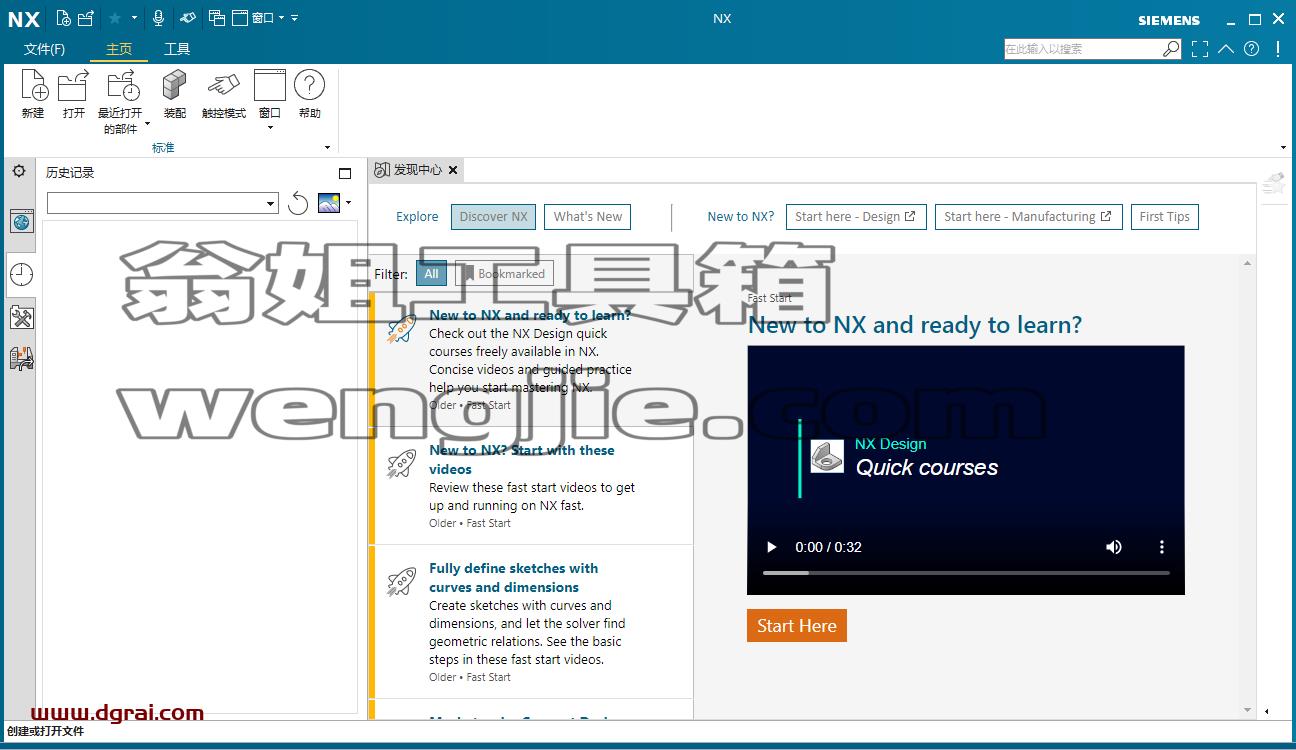The image size is (1296, 750).
Task: Open the web browser globe sidebar tab
Action: tap(22, 222)
